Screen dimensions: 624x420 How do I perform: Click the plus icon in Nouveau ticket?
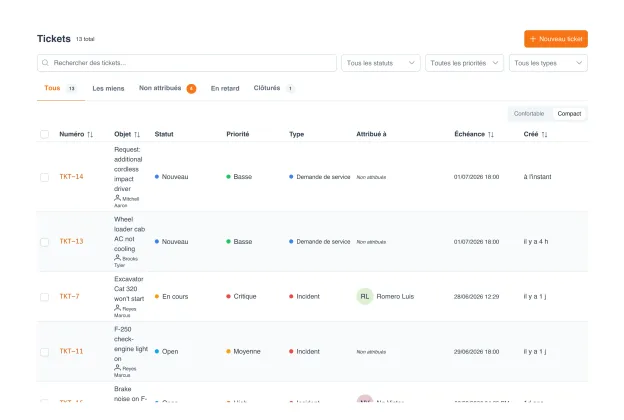pyautogui.click(x=533, y=39)
